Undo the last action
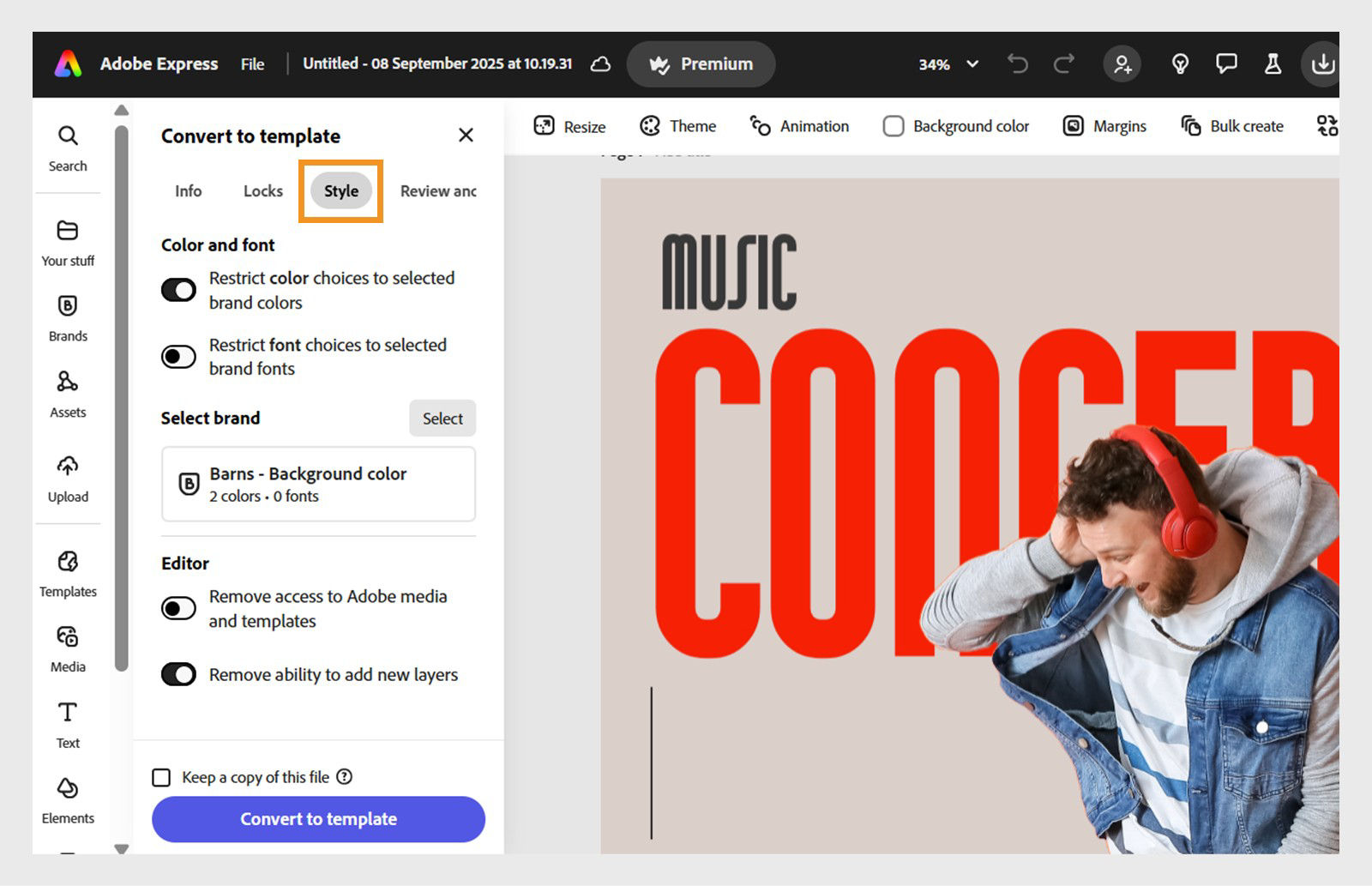 pos(1017,64)
